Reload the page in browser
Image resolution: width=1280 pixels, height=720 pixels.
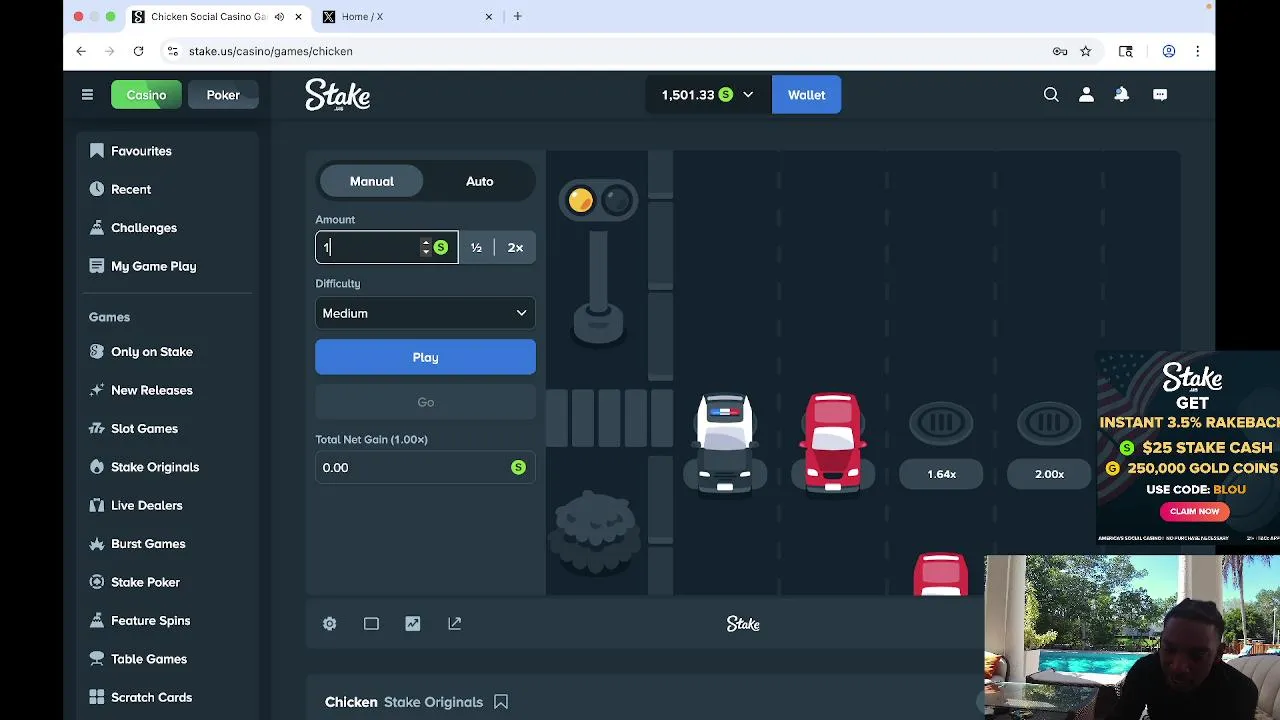coord(138,51)
